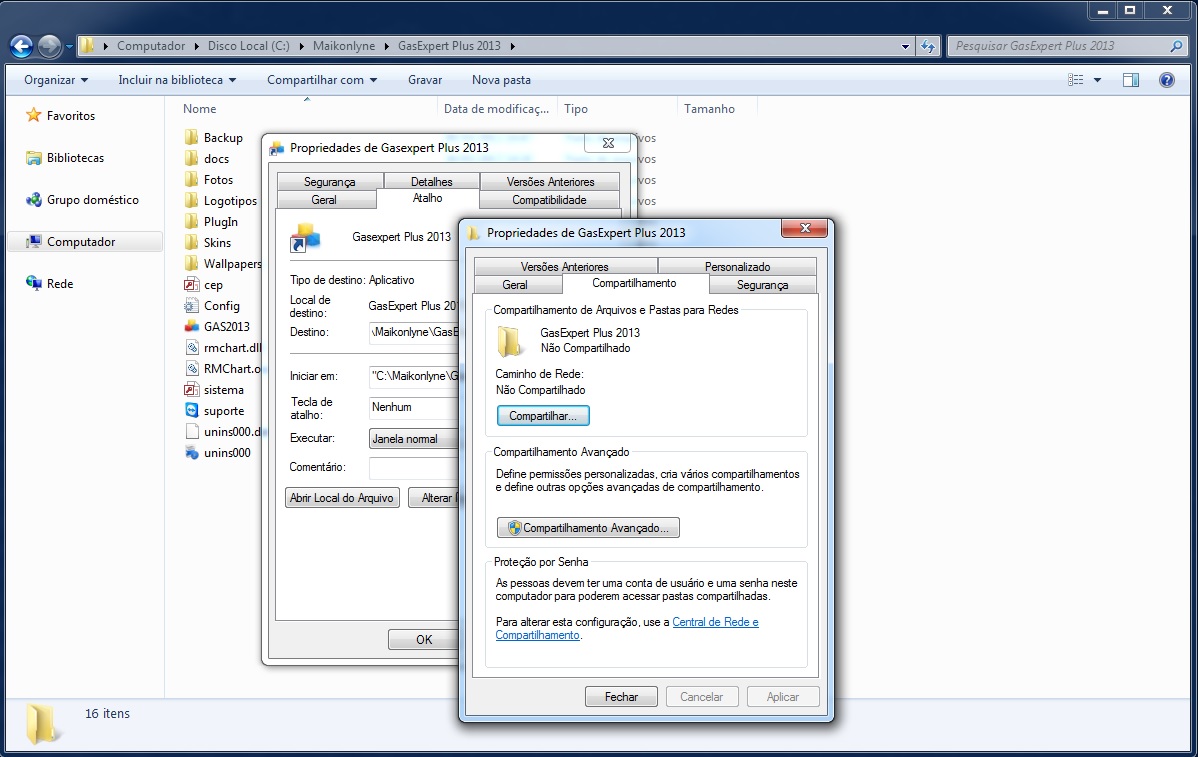Click the search magnifier icon
1198x757 pixels.
(1177, 46)
